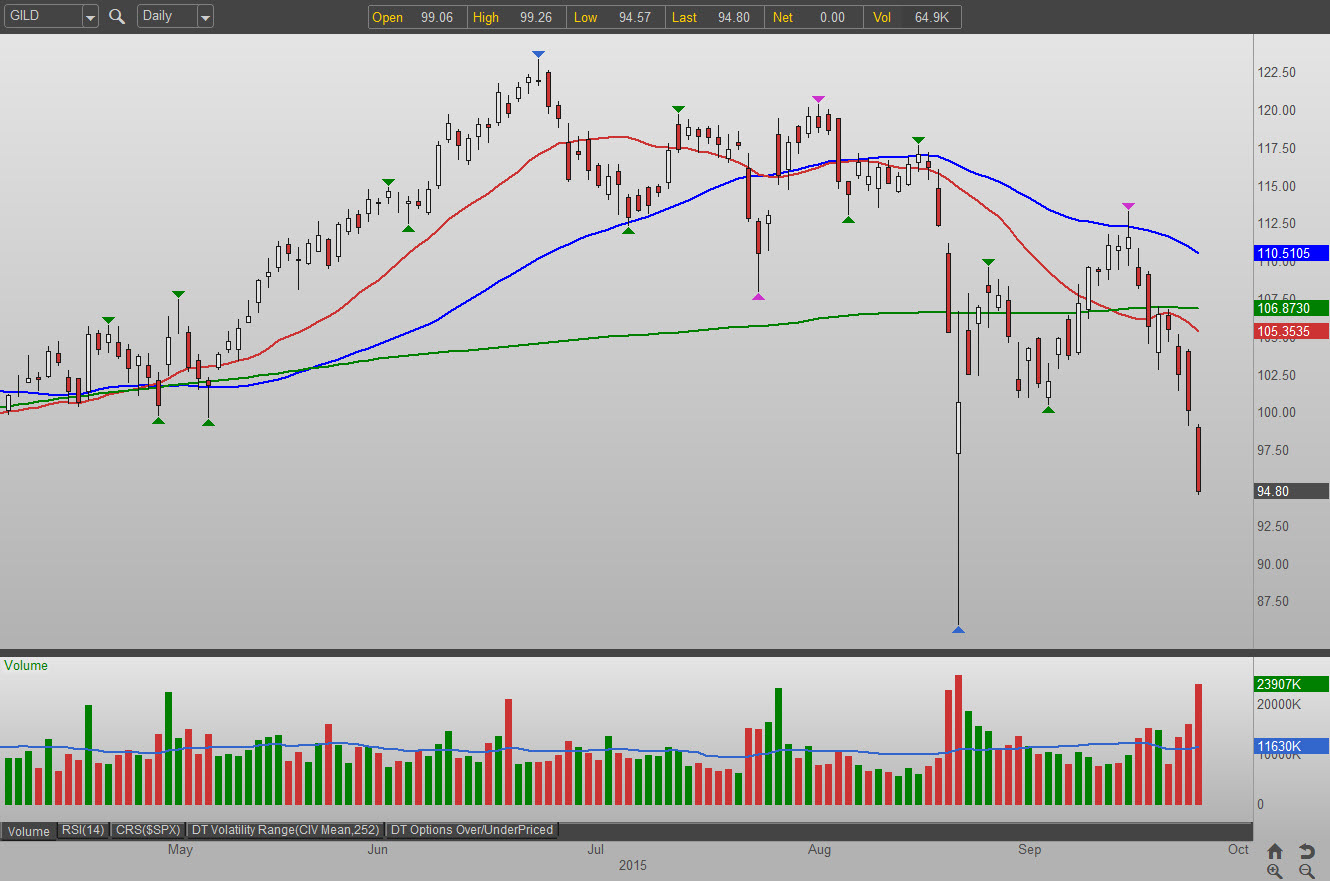The image size is (1330, 881).
Task: Click the Oct label on the time axis
Action: click(x=1238, y=850)
